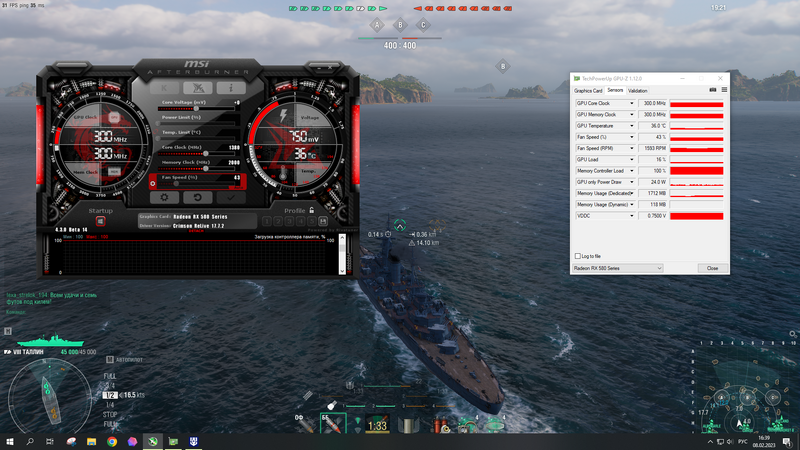Select profile slot 5 in Afterburner
This screenshot has width=800, height=450.
[x=312, y=221]
